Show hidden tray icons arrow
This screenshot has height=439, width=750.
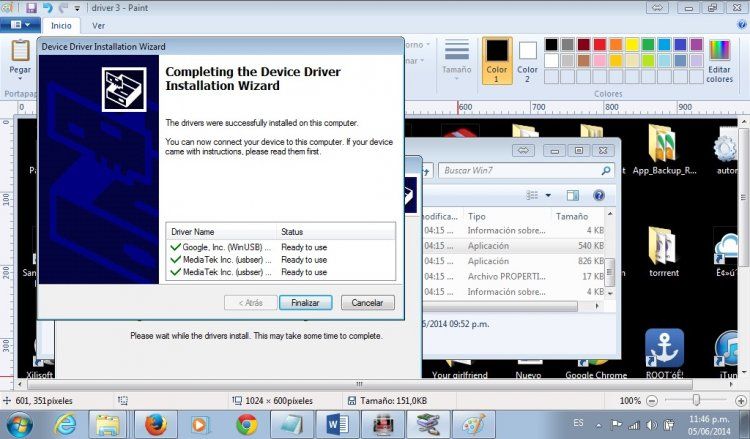tap(598, 425)
